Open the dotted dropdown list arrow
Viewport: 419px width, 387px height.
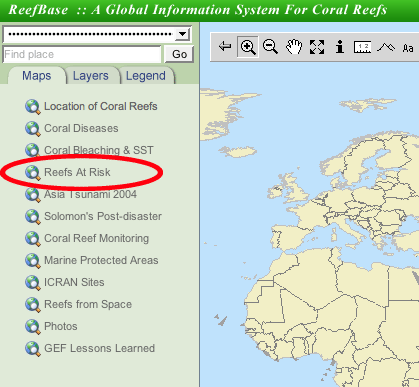click(x=182, y=34)
